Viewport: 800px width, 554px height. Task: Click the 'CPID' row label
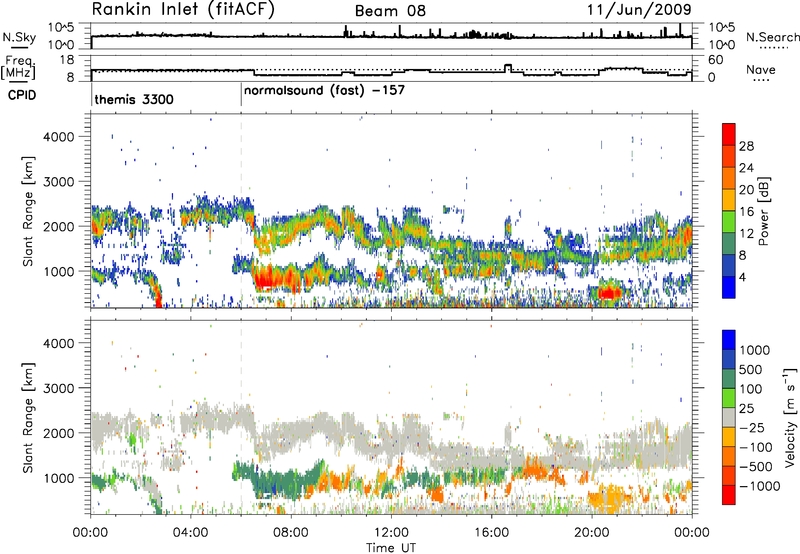[22, 95]
